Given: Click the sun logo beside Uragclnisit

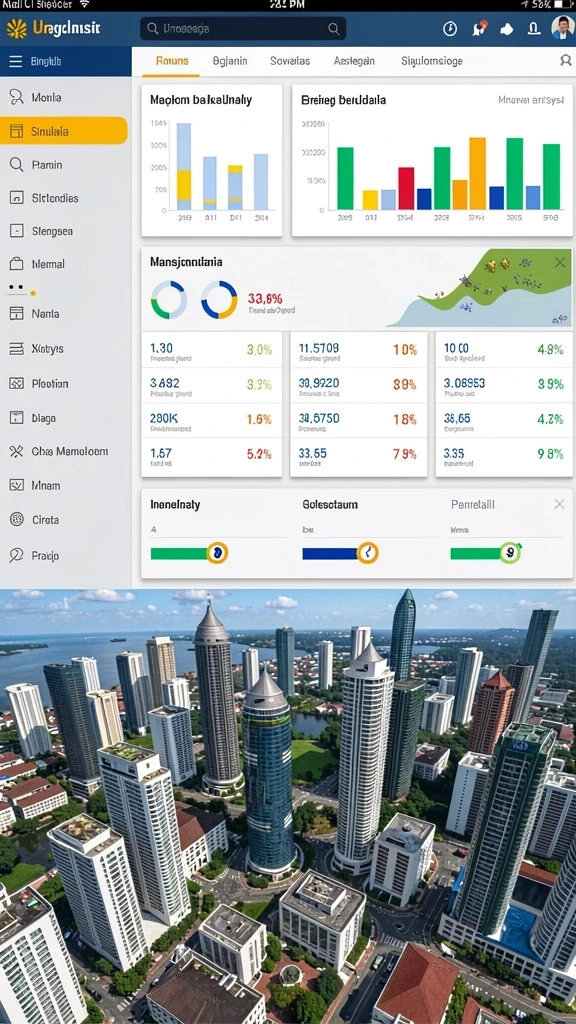Looking at the screenshot, I should pos(16,29).
